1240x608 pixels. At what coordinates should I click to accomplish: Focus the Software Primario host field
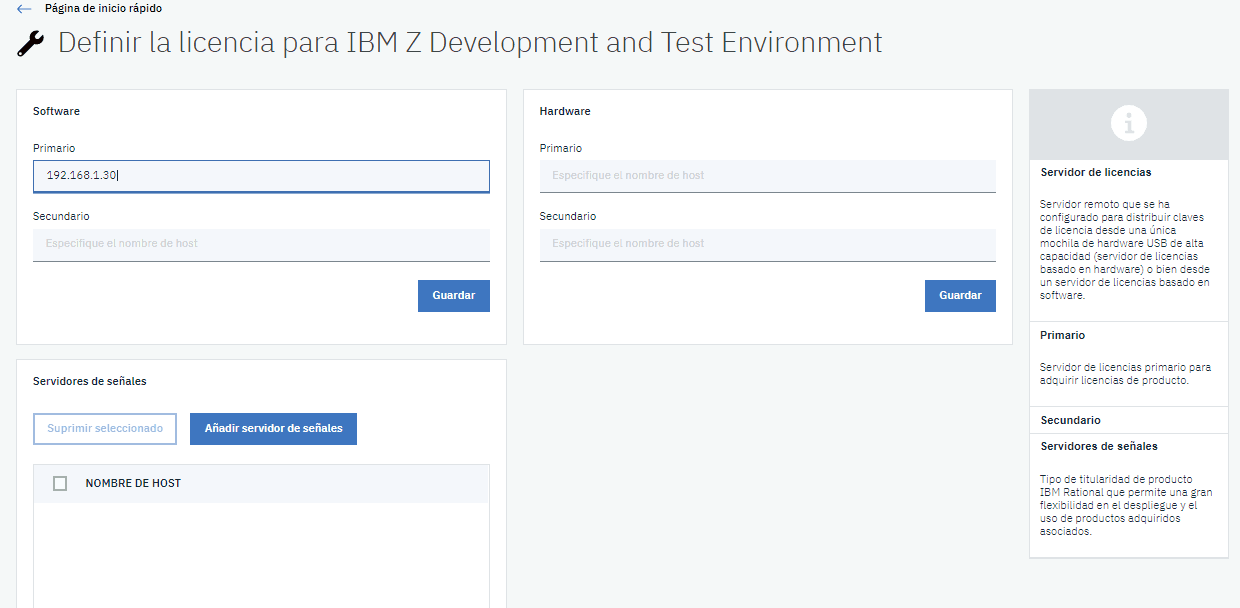[261, 176]
